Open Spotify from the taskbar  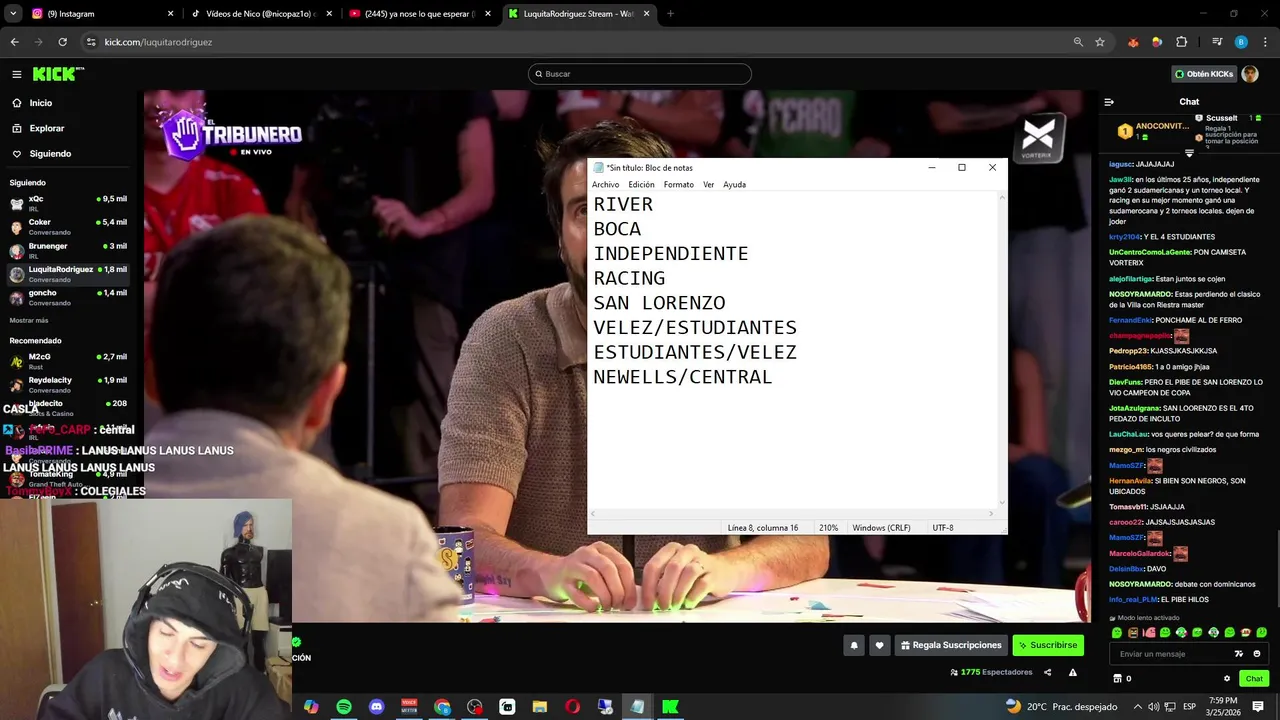click(x=344, y=707)
